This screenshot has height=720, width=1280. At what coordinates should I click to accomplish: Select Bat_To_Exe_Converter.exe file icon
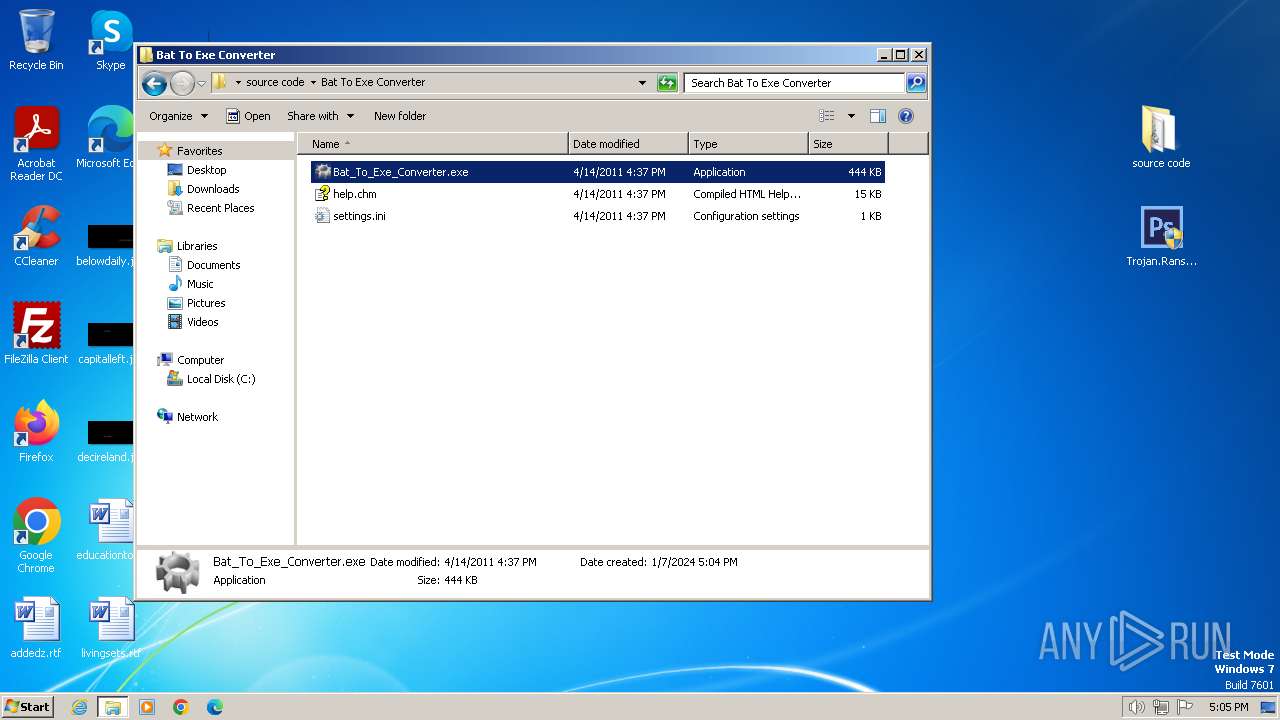[x=322, y=172]
